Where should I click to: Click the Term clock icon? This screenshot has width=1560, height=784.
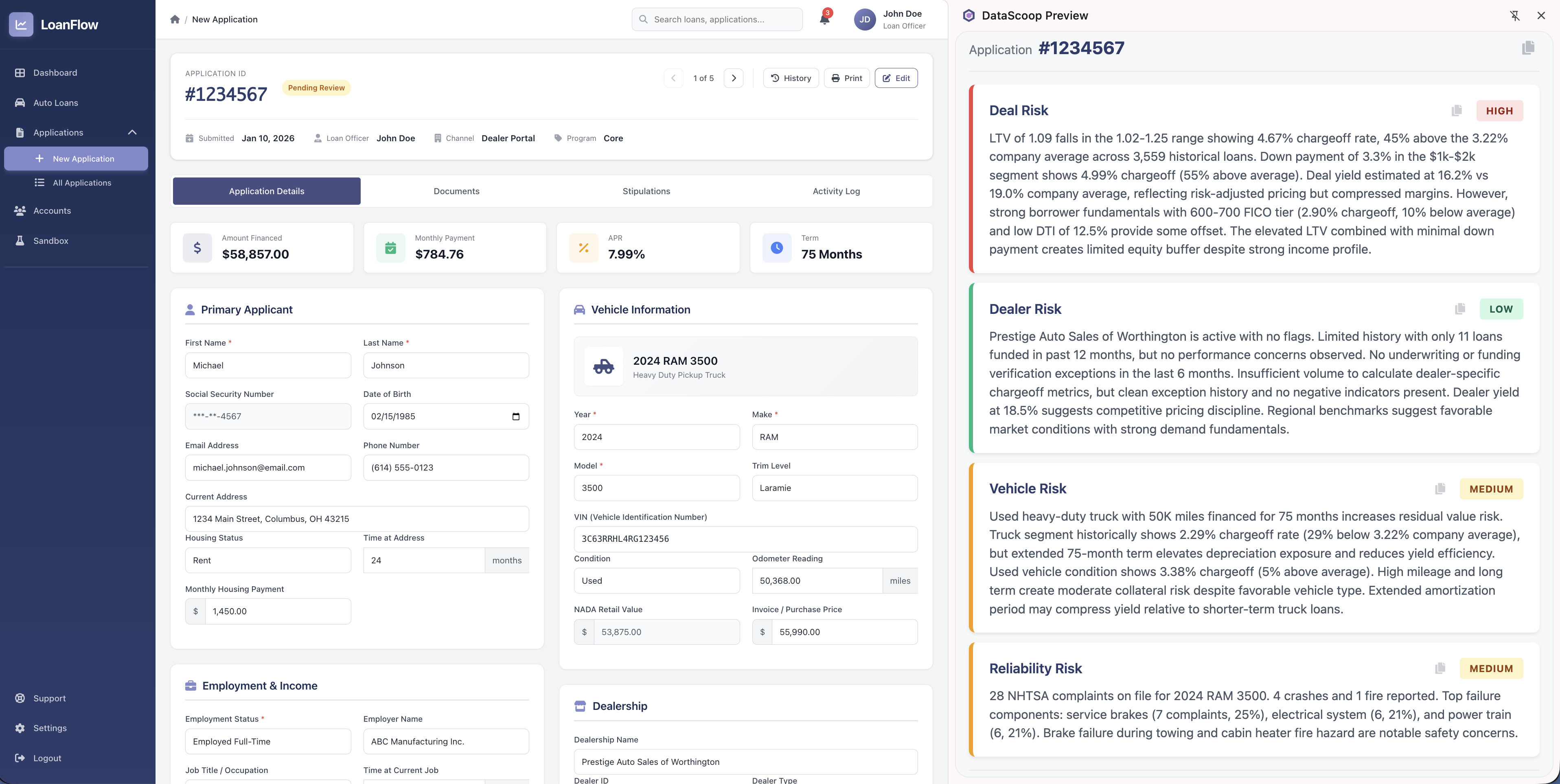(777, 247)
